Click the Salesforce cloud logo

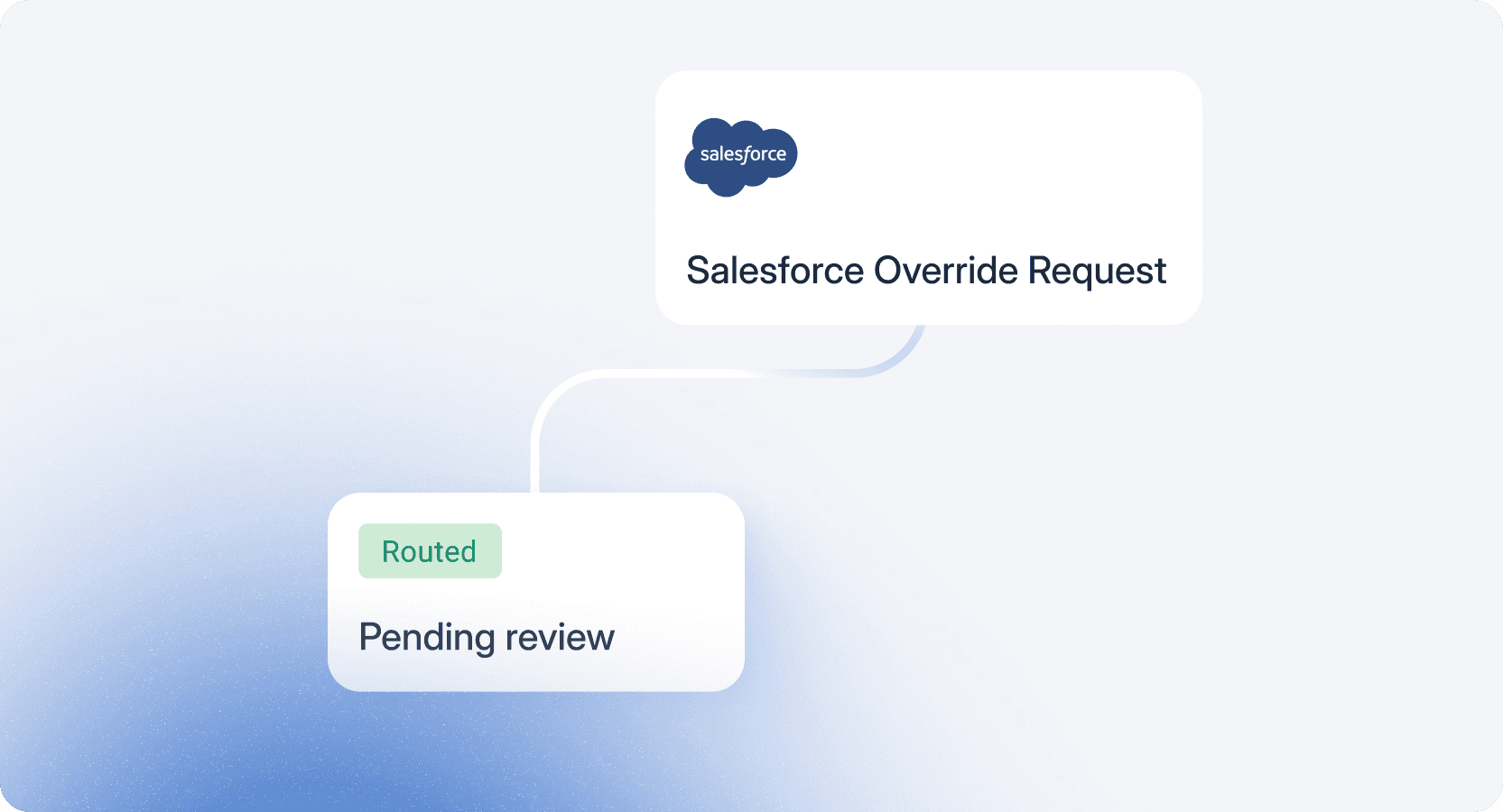tap(741, 157)
